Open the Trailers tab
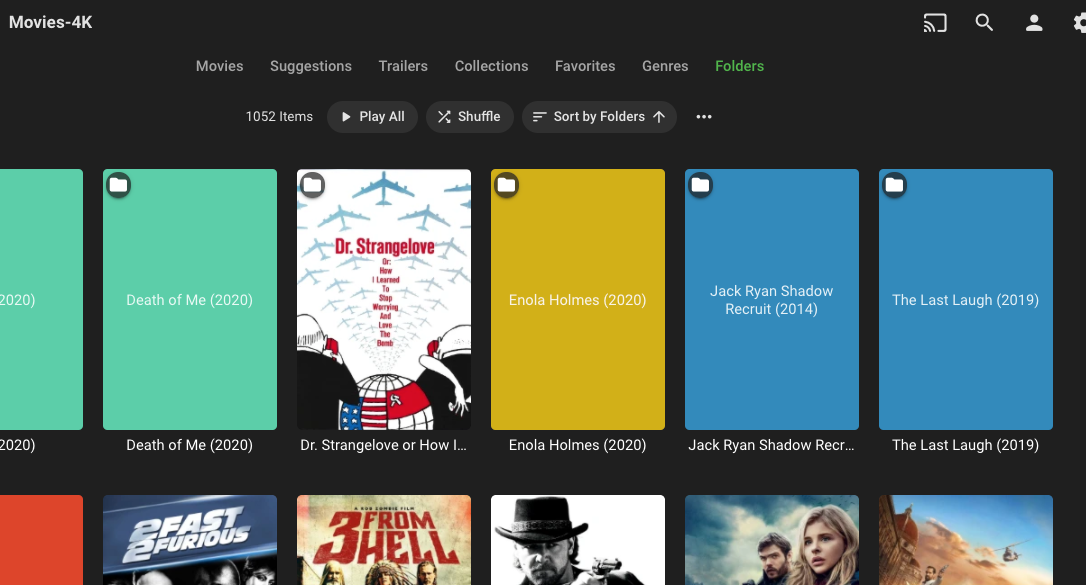 (403, 66)
